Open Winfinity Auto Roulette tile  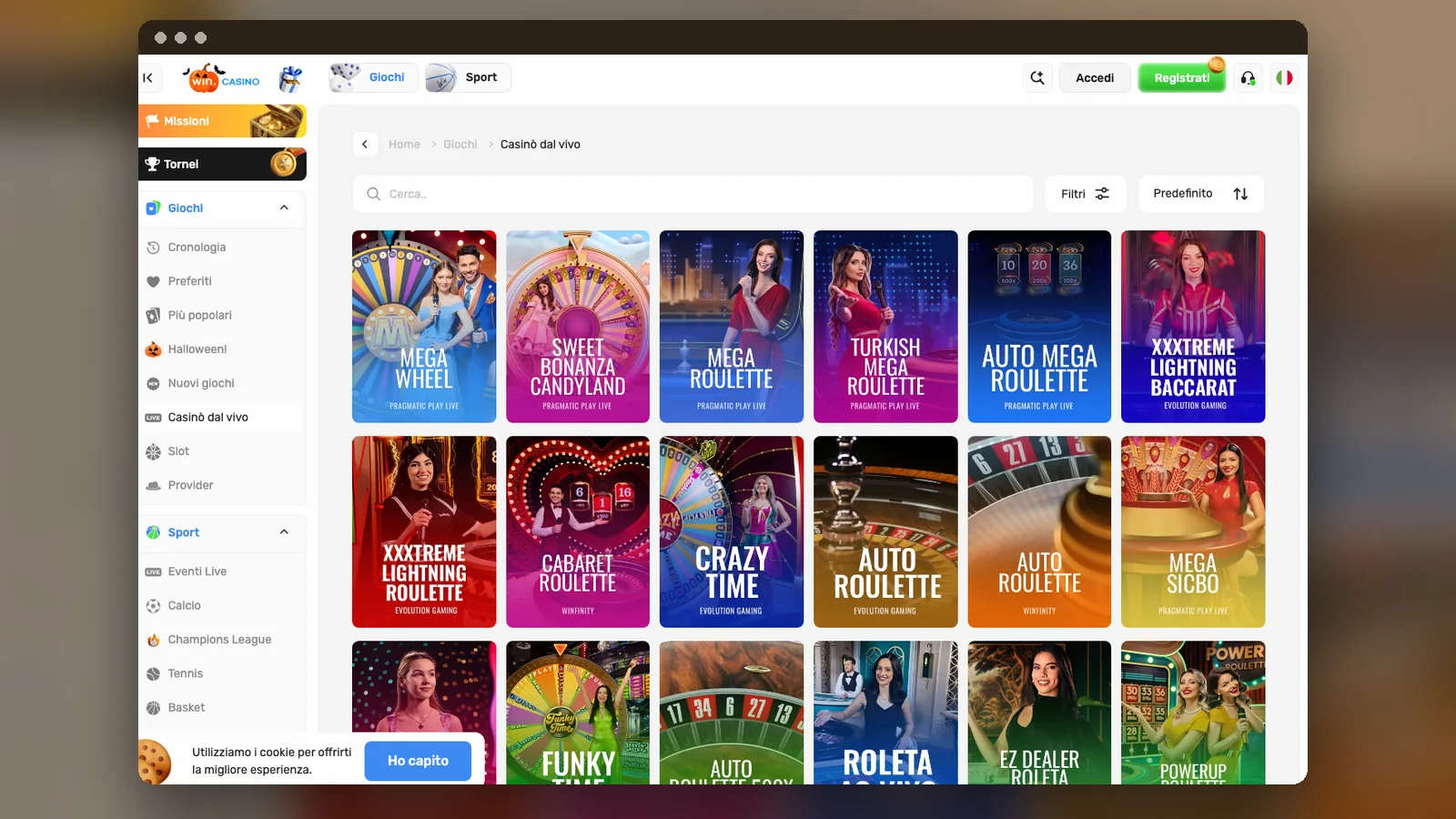tap(1039, 531)
